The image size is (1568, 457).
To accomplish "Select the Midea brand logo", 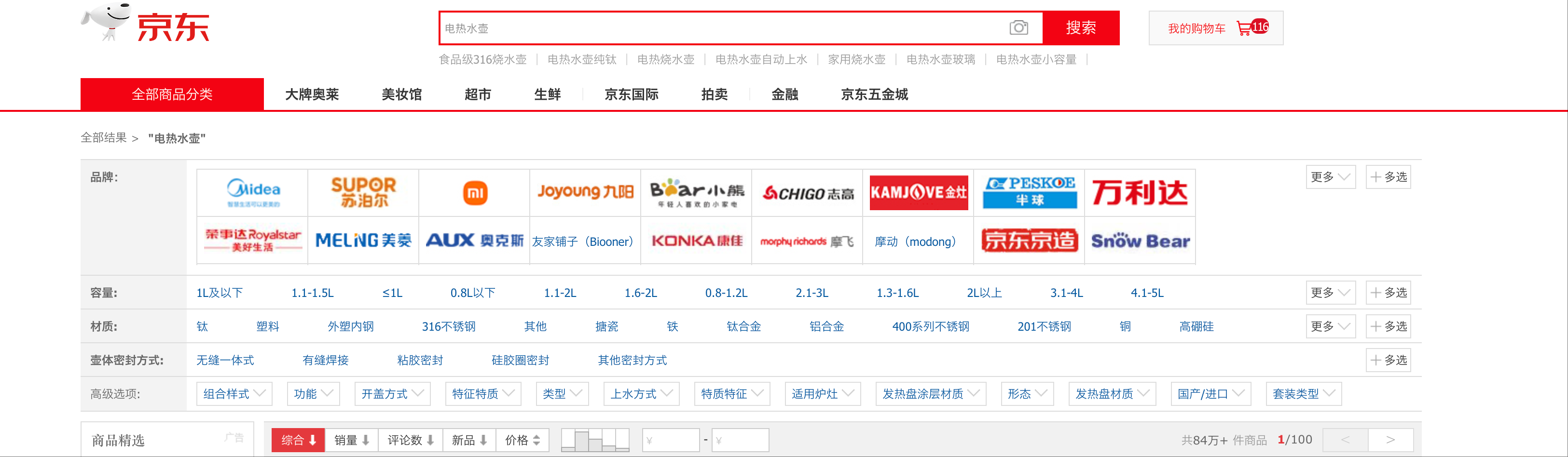I will [x=253, y=193].
